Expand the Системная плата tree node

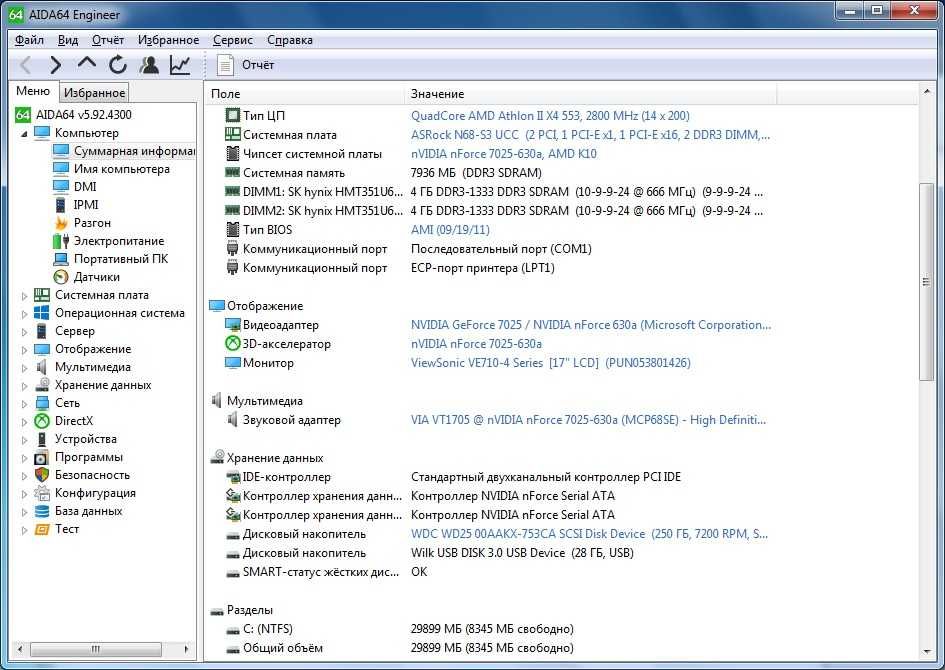click(x=24, y=296)
